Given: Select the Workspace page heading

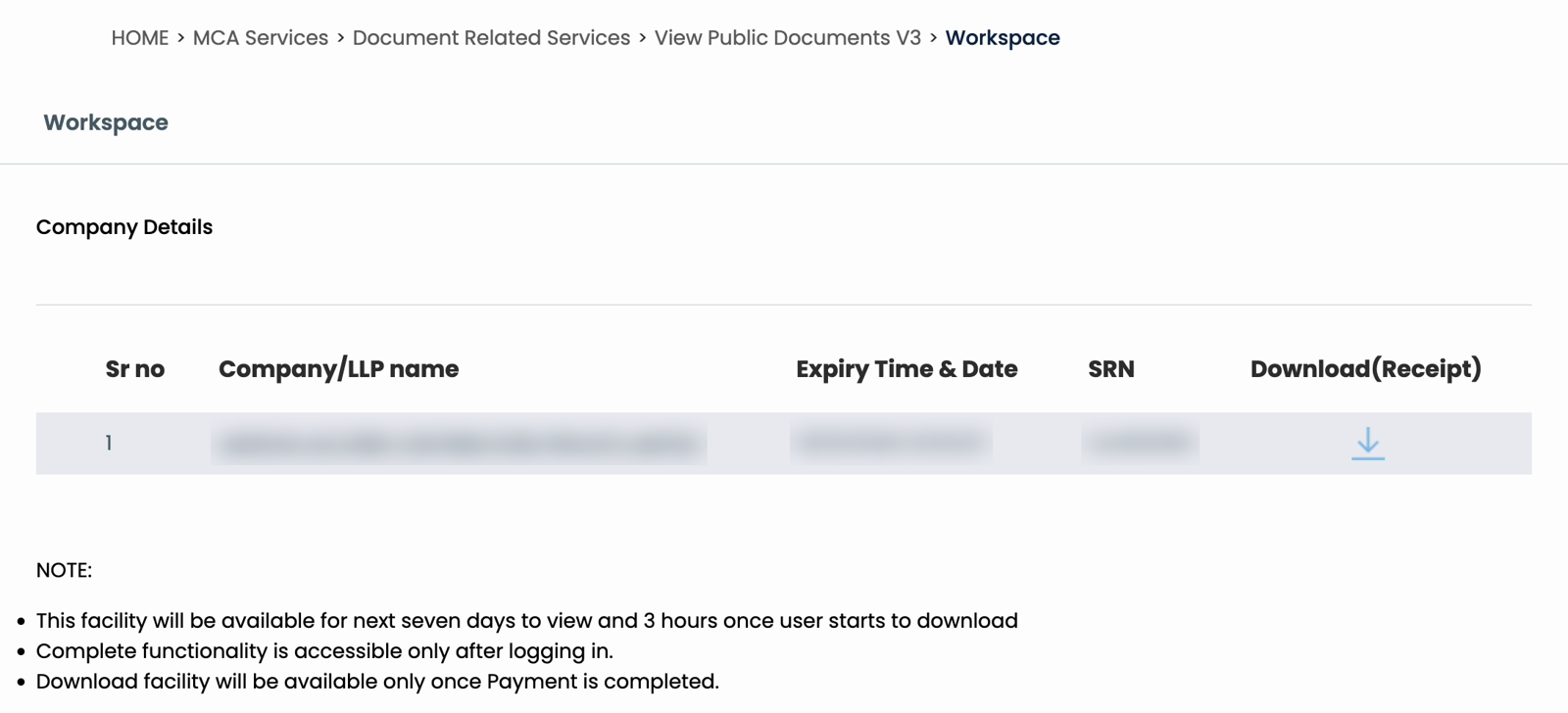Looking at the screenshot, I should 106,122.
